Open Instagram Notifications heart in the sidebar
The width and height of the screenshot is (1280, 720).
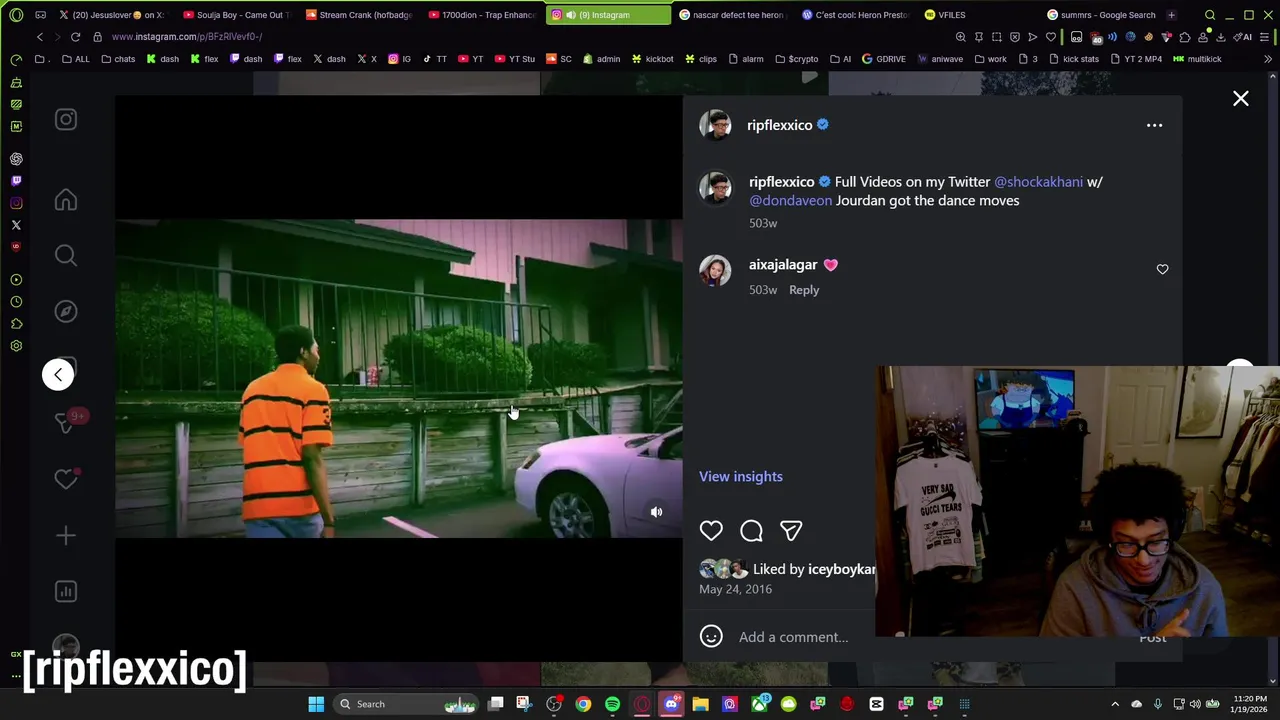tap(66, 480)
